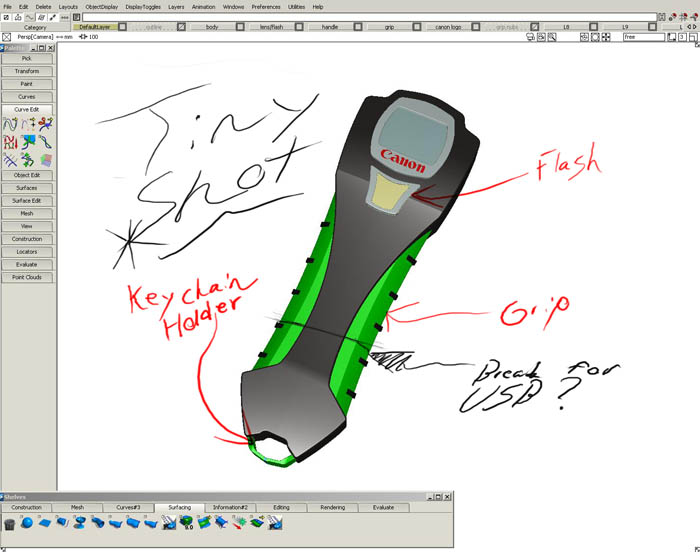
Task: Select the revolve goblet-shaped surface icon
Action: 80,523
